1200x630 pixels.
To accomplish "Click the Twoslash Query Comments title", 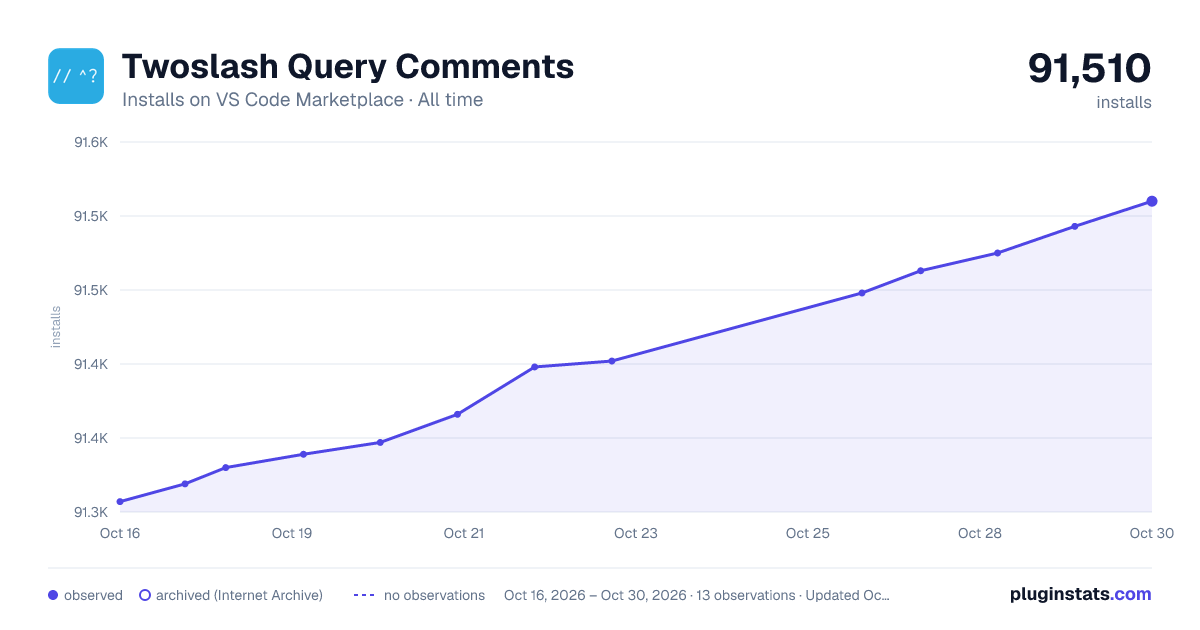I will [348, 67].
